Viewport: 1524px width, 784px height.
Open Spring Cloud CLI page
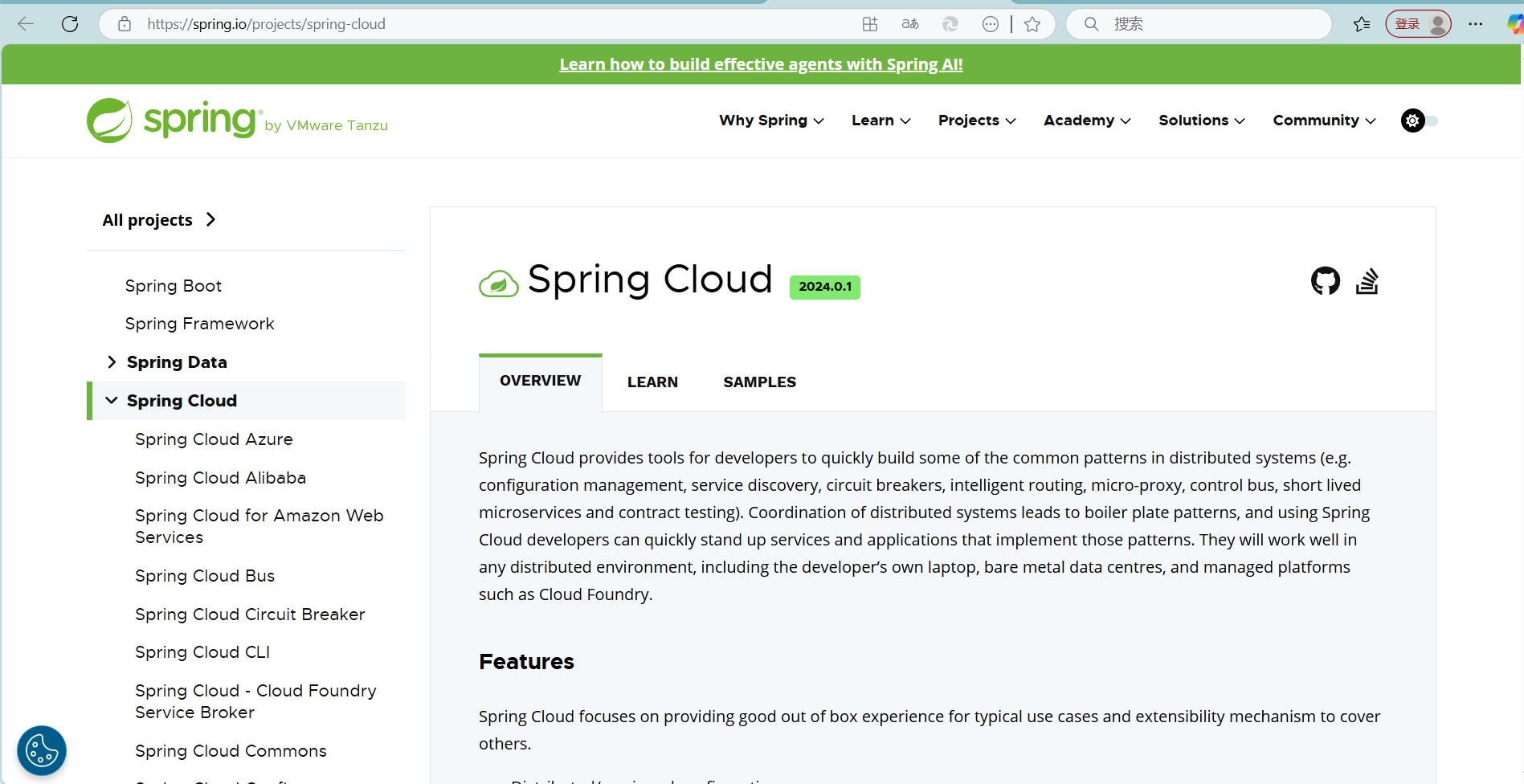coord(202,652)
